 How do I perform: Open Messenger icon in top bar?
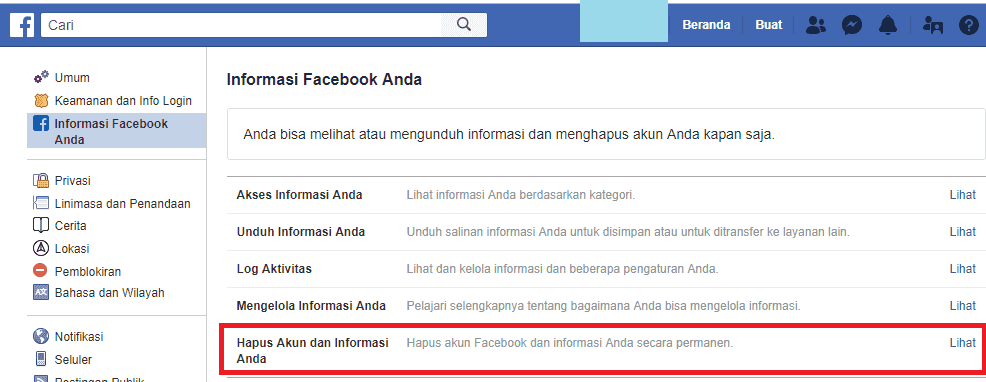tap(852, 25)
